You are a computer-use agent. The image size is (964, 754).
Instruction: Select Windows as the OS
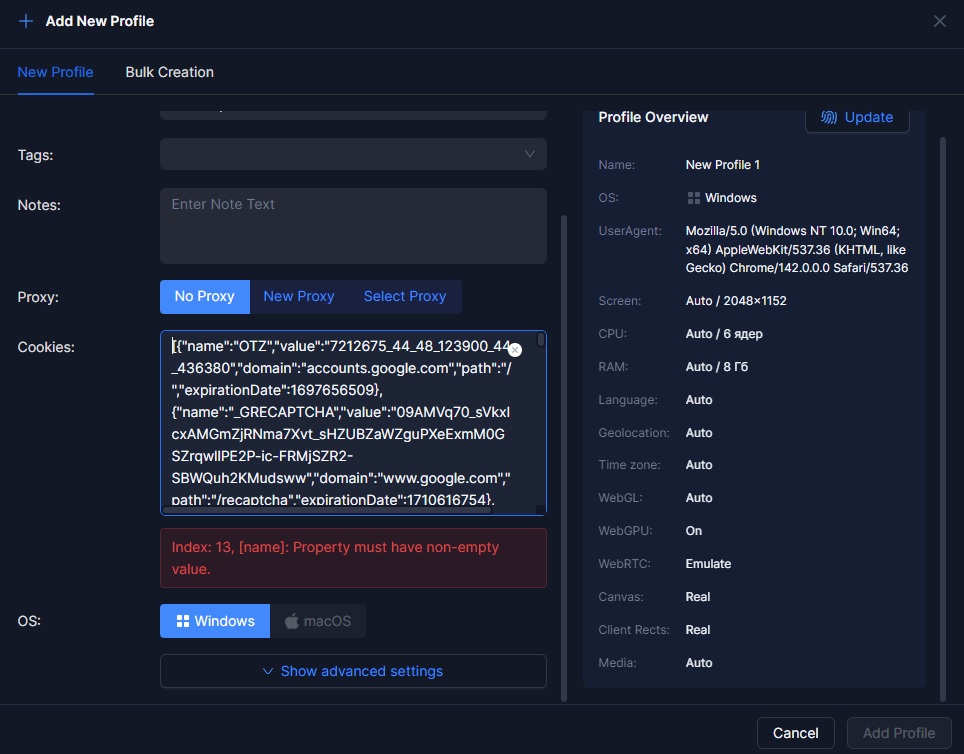tap(215, 621)
